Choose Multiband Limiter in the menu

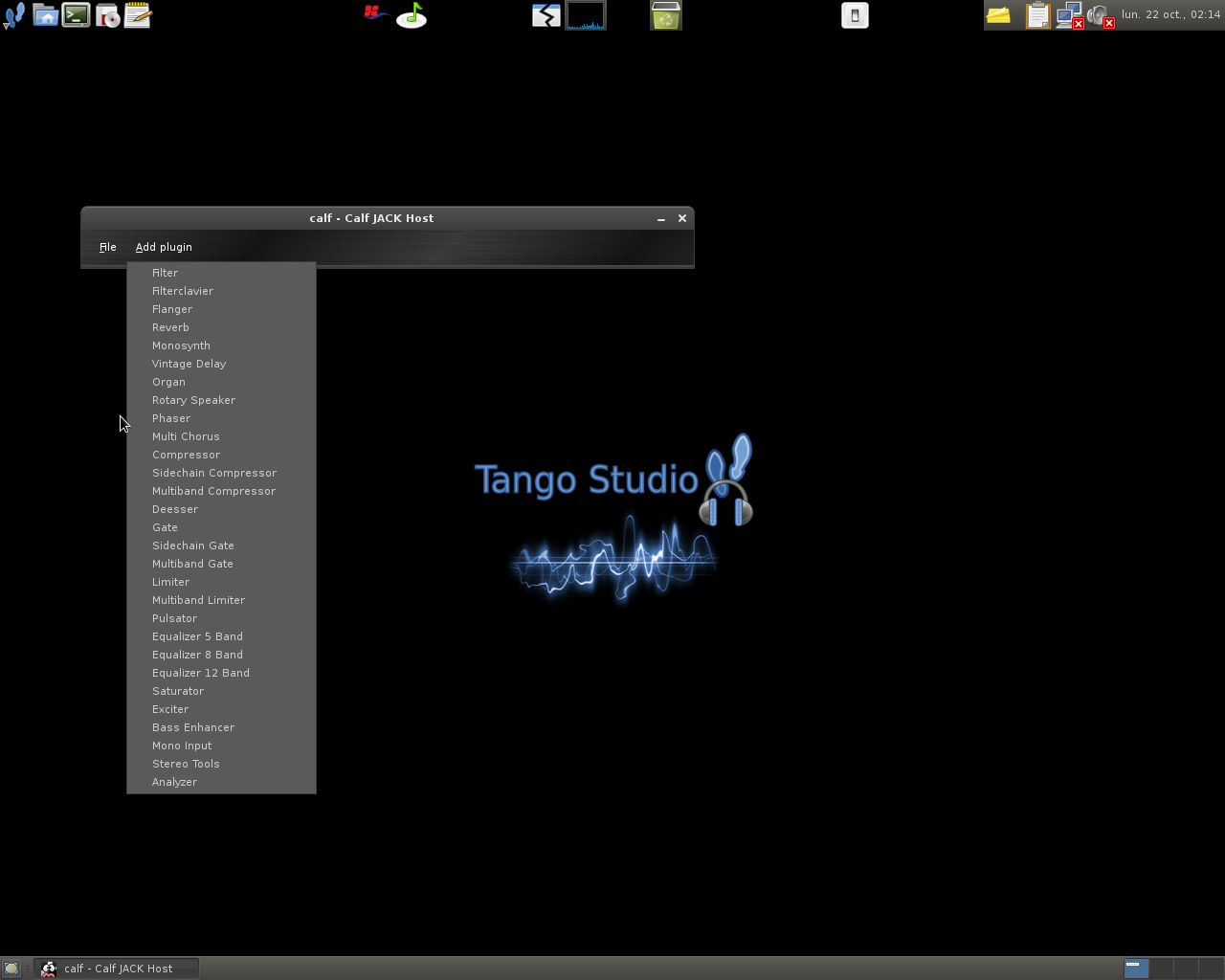click(x=221, y=600)
